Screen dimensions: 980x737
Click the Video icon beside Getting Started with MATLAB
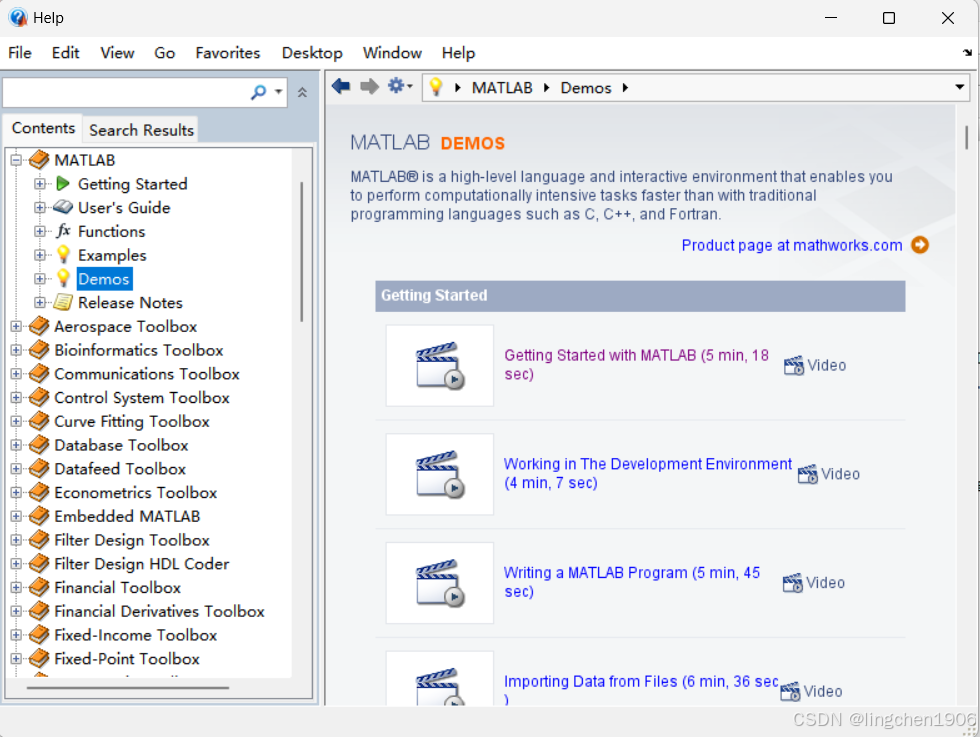794,365
